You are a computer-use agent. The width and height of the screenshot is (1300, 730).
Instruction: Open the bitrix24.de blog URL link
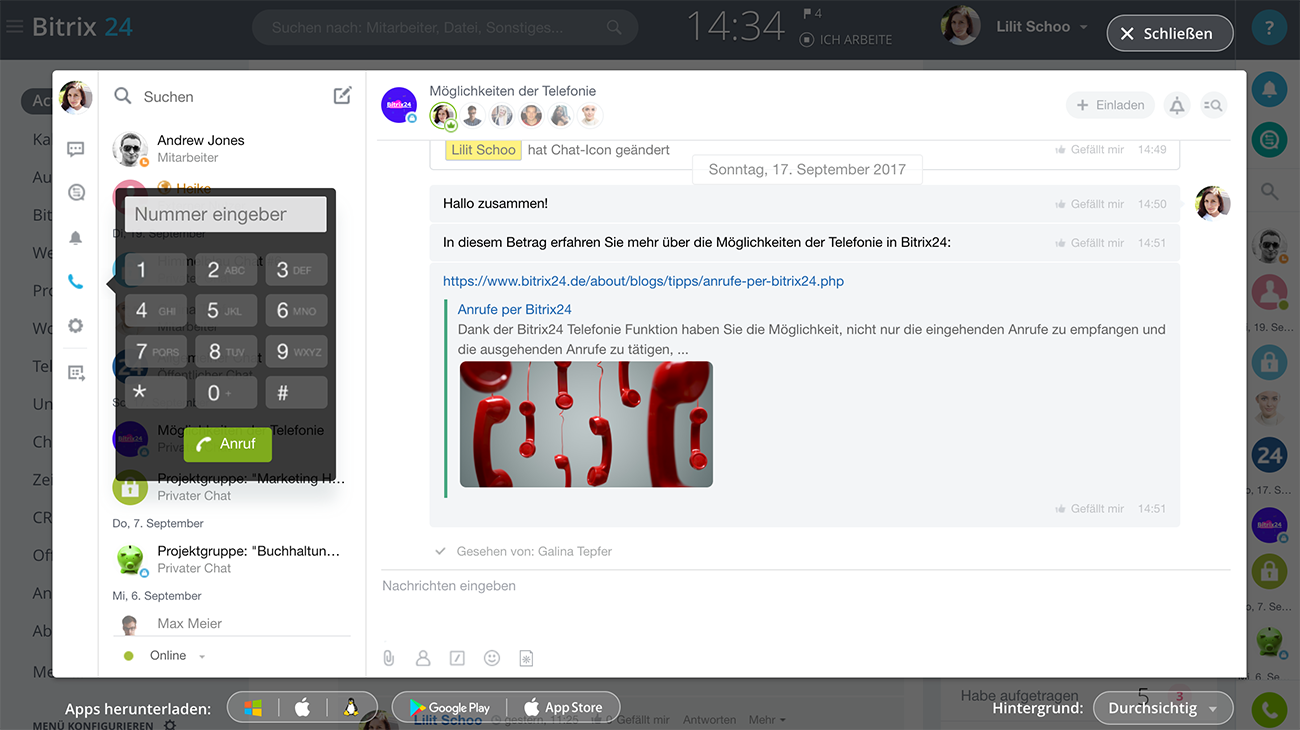pos(643,281)
